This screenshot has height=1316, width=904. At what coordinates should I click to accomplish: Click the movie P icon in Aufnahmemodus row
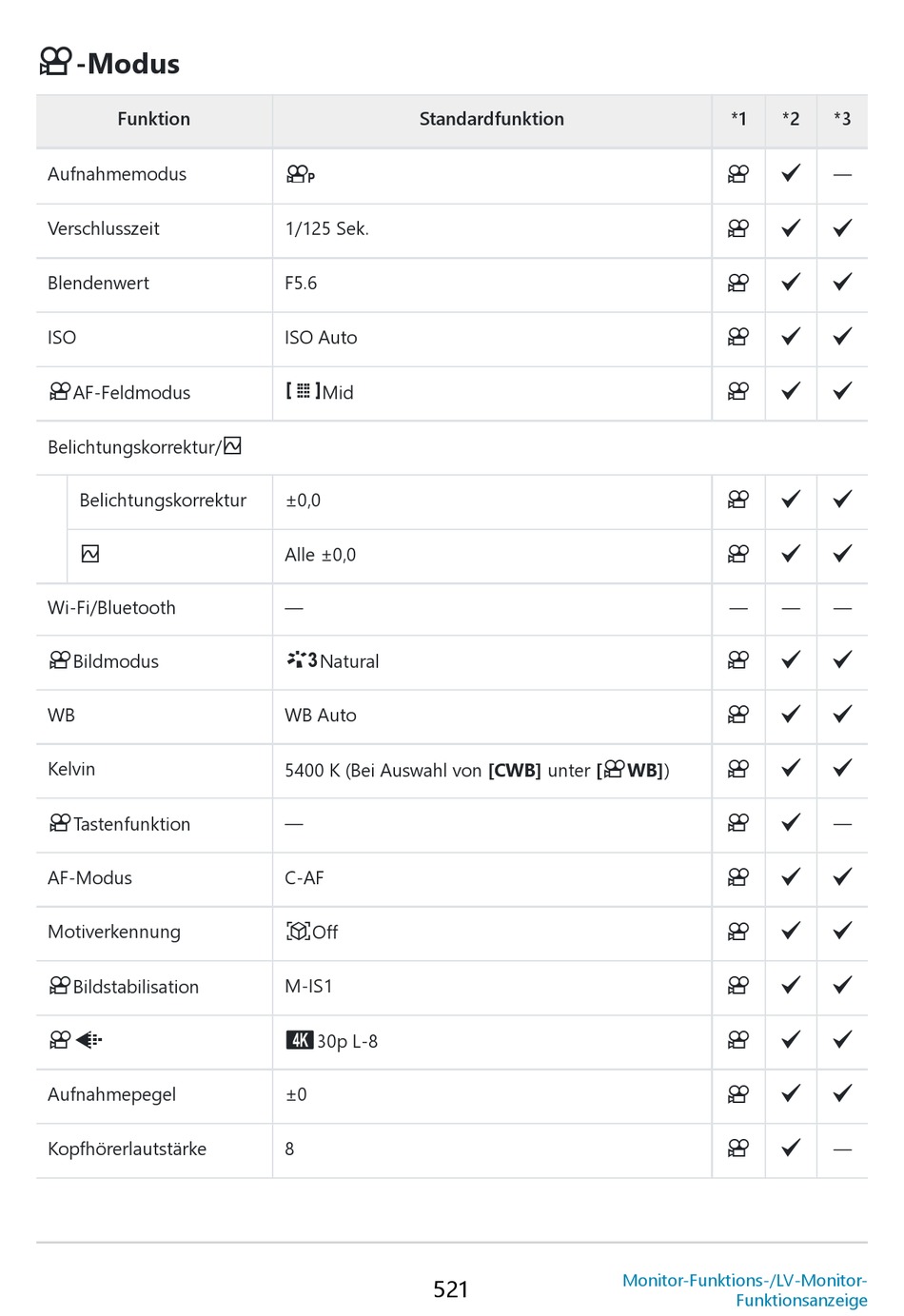[300, 174]
